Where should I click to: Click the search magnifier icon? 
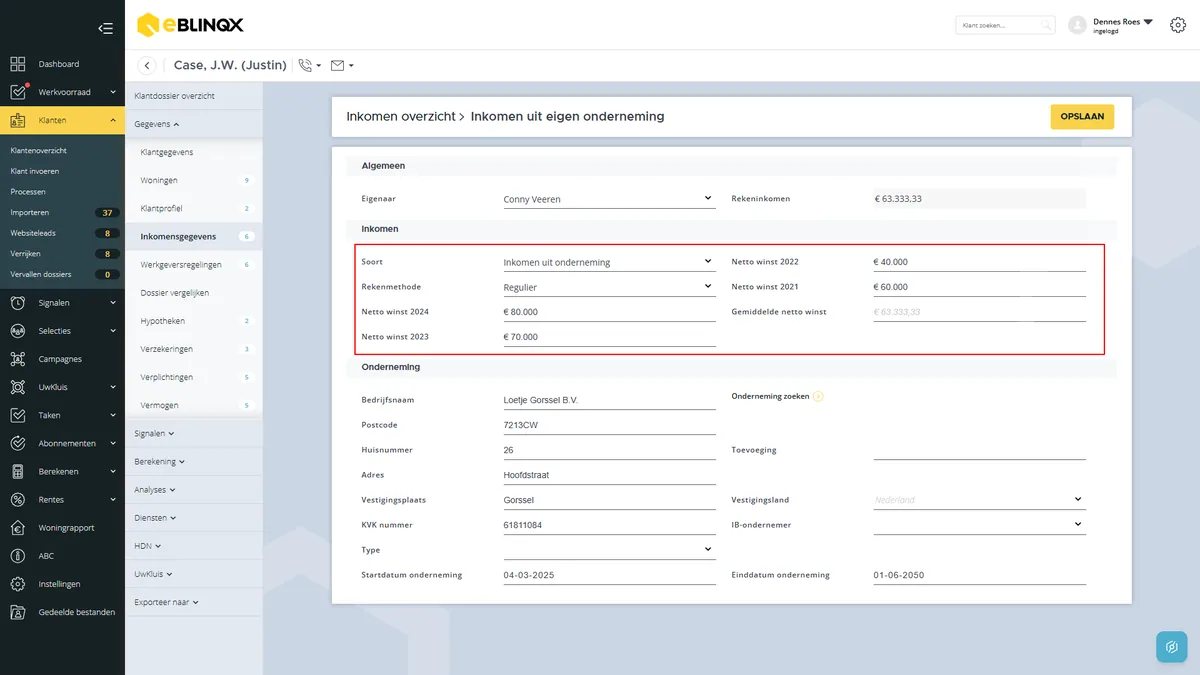coord(1046,25)
